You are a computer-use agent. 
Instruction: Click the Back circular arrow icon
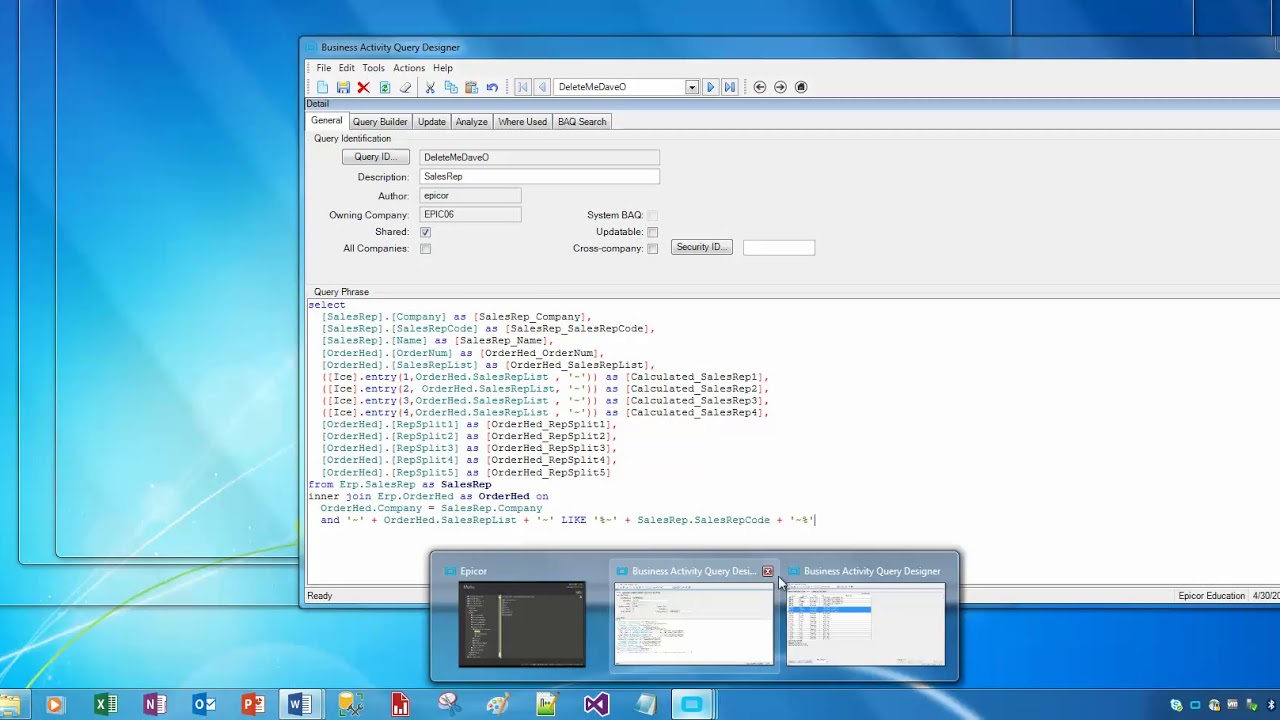760,87
